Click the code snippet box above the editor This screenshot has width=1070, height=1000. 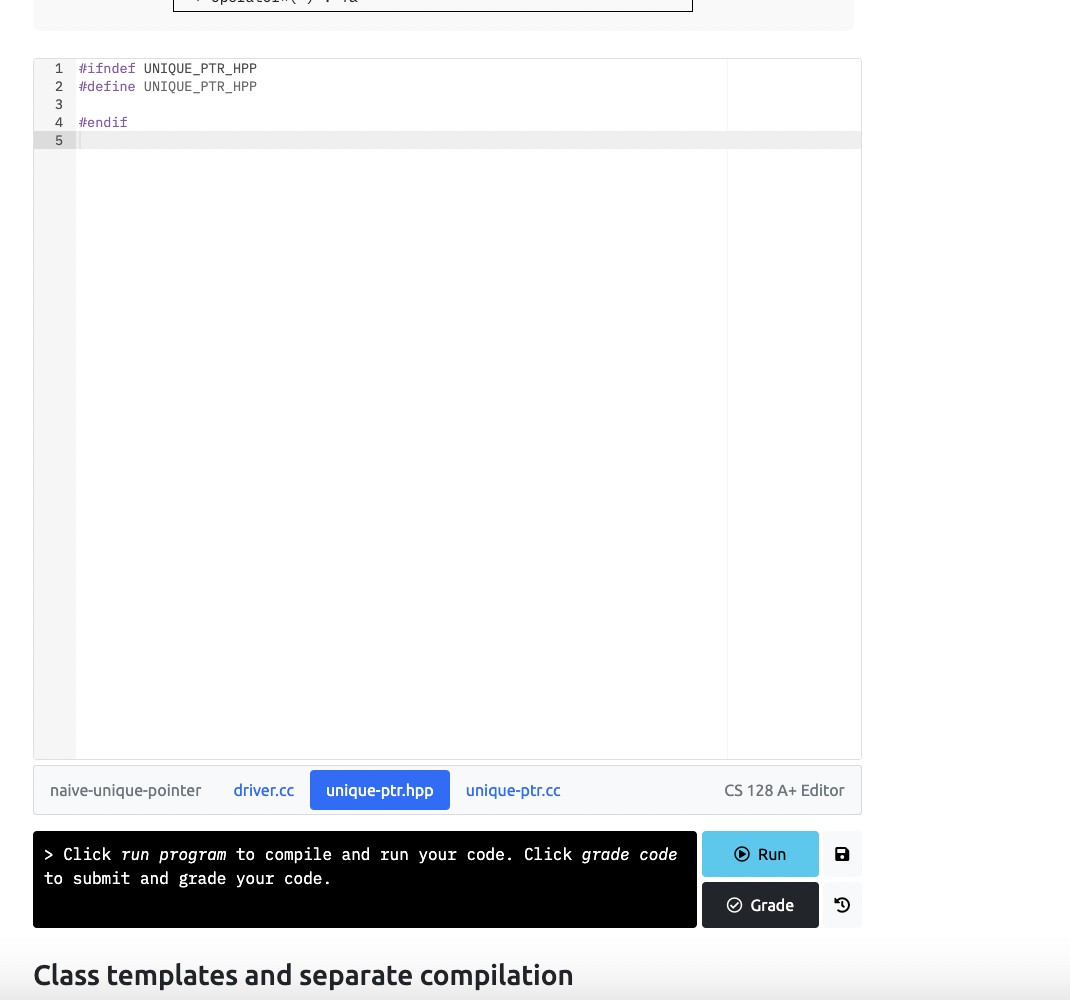[432, 5]
